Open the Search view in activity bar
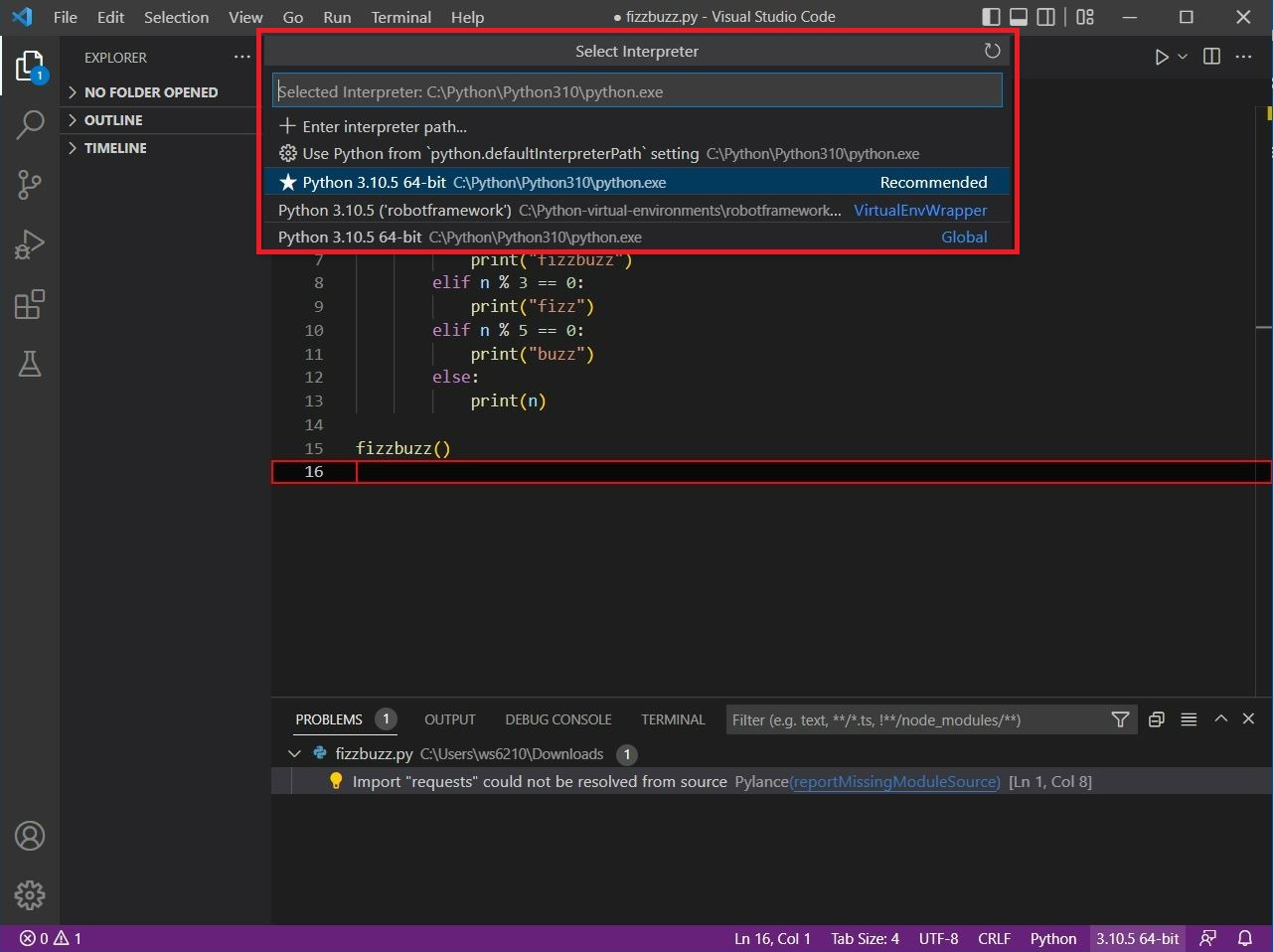This screenshot has height=952, width=1273. 30,125
